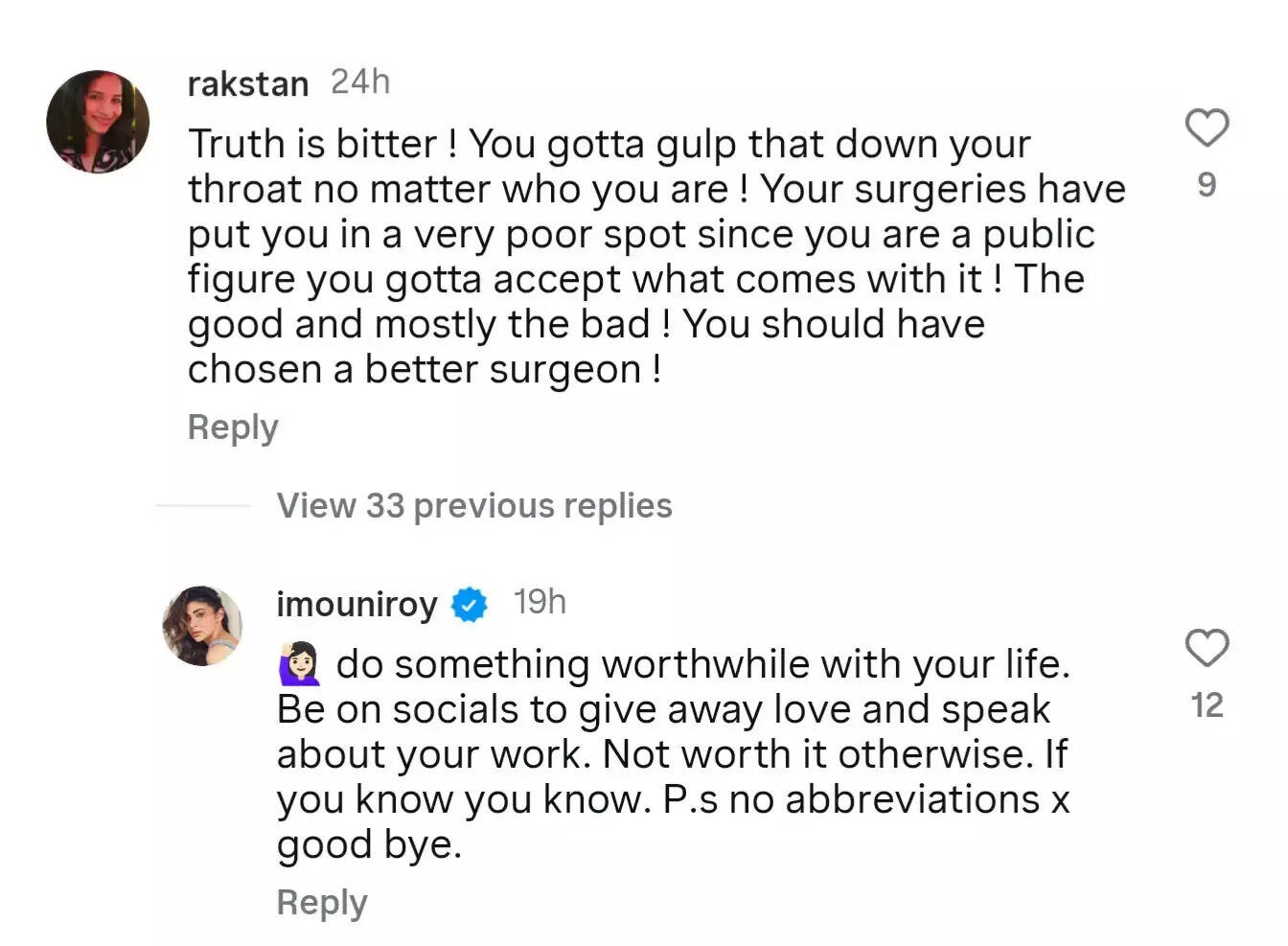1288x946 pixels.
Task: Open the rakstan username link
Action: (x=248, y=84)
